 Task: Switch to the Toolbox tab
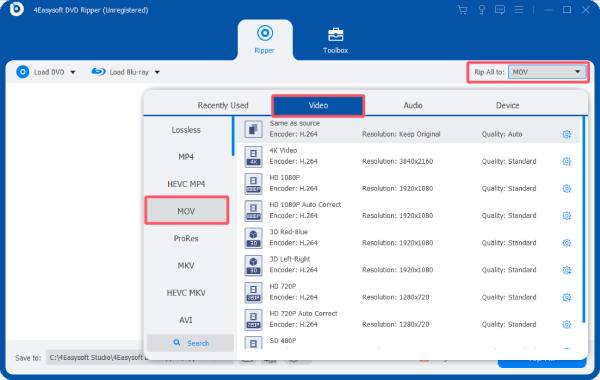(x=335, y=40)
